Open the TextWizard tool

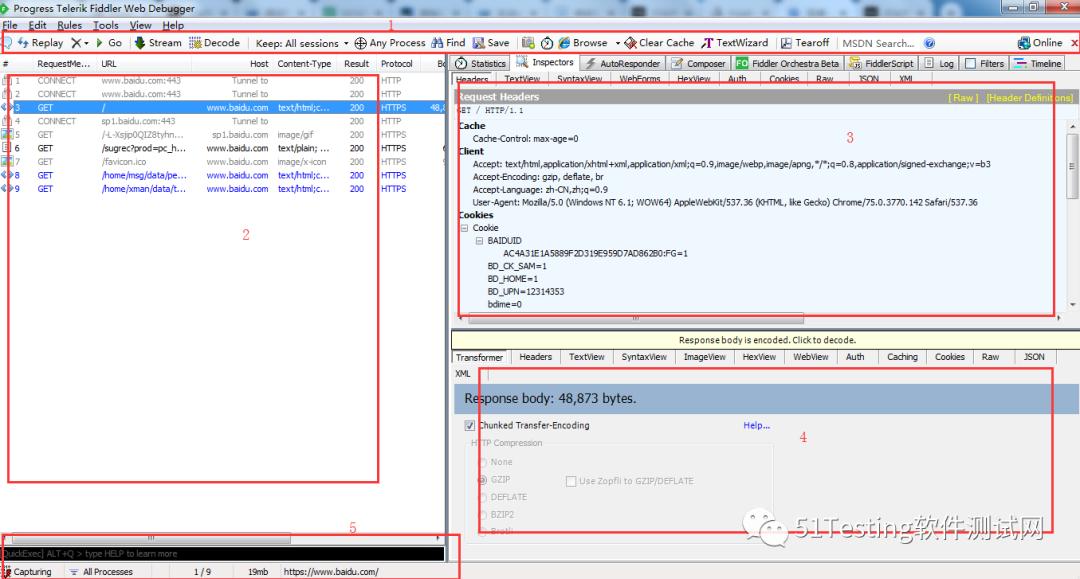pyautogui.click(x=707, y=43)
